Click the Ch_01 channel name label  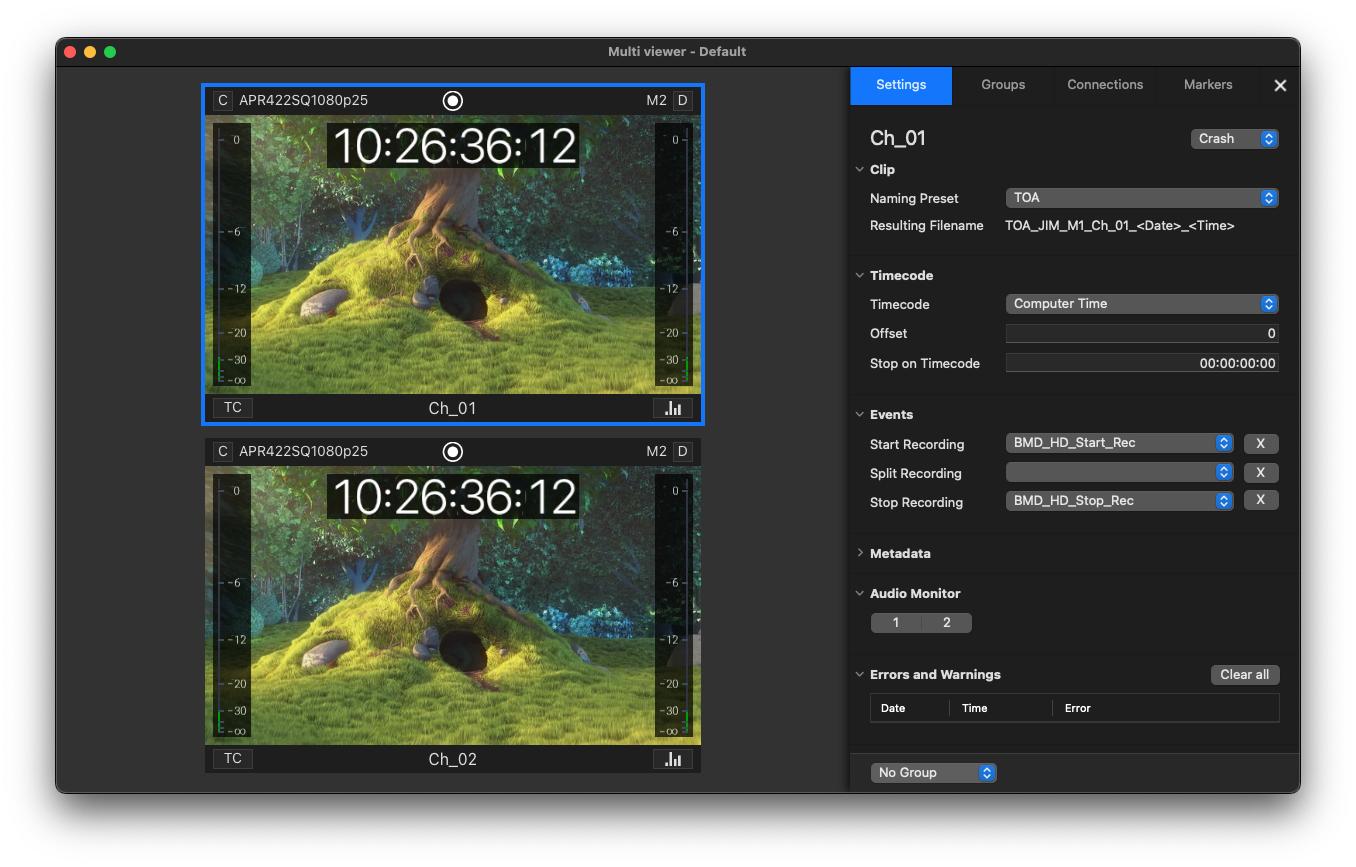(453, 408)
